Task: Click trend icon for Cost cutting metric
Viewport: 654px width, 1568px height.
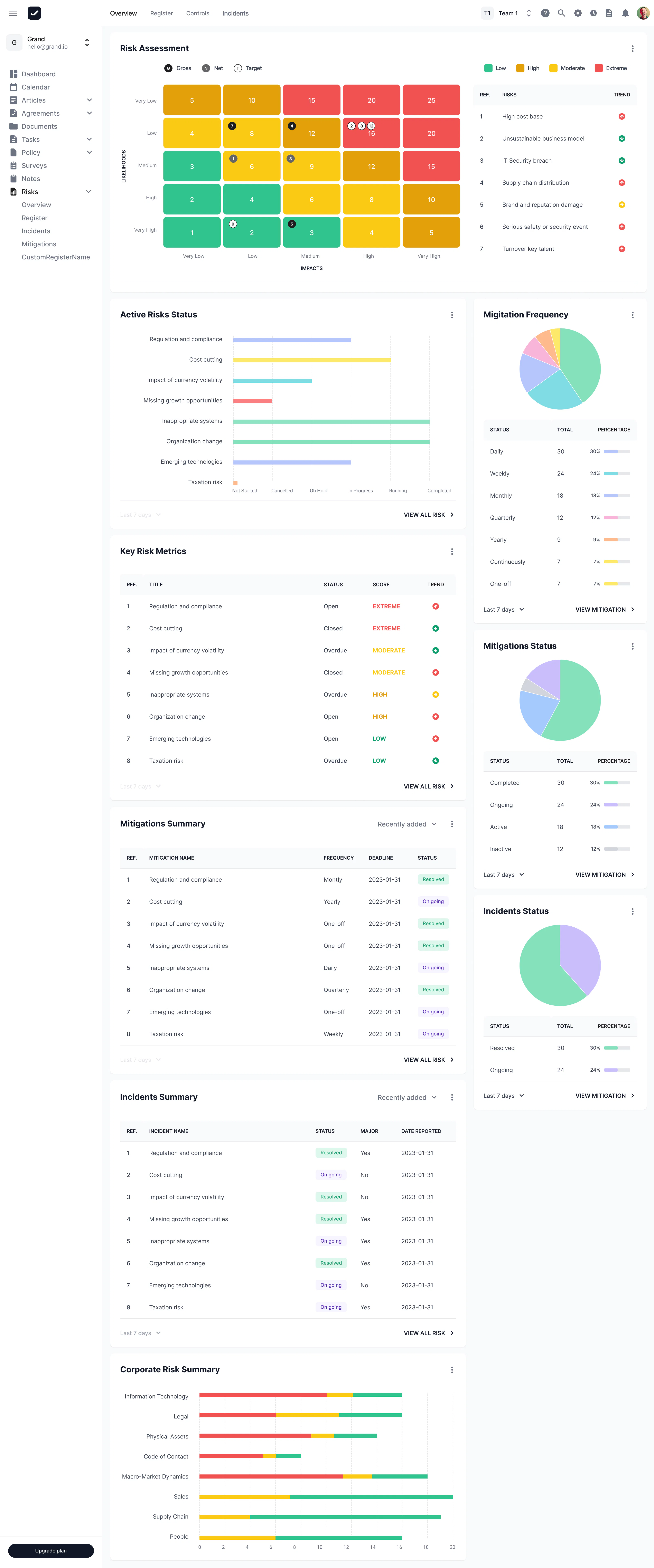Action: coord(435,628)
